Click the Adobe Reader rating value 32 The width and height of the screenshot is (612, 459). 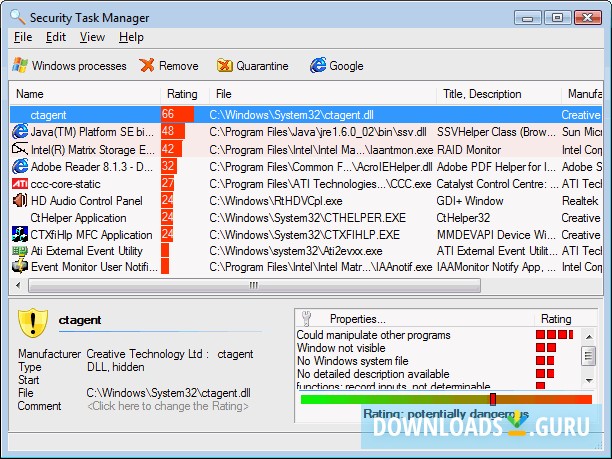(x=168, y=166)
